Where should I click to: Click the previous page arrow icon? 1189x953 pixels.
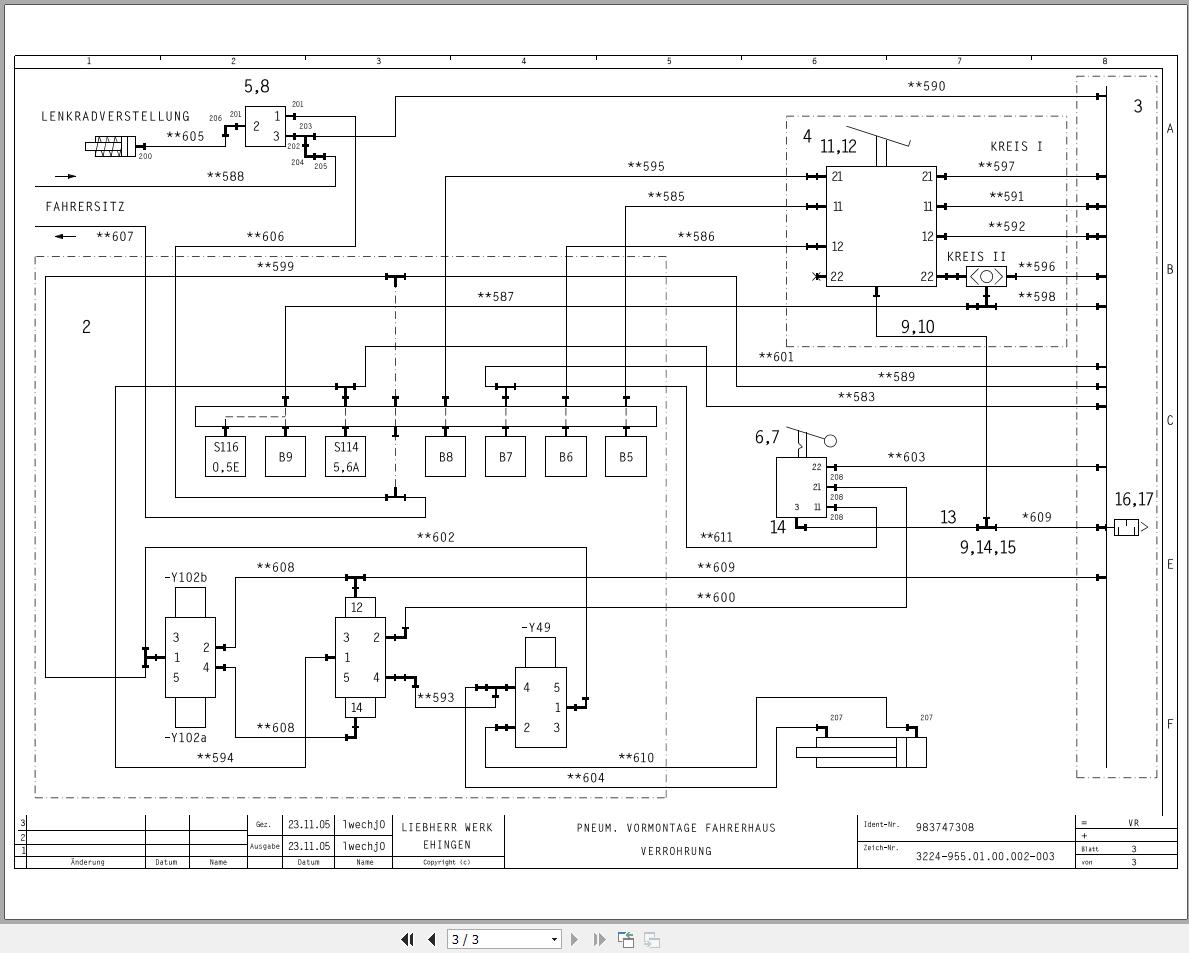[430, 940]
